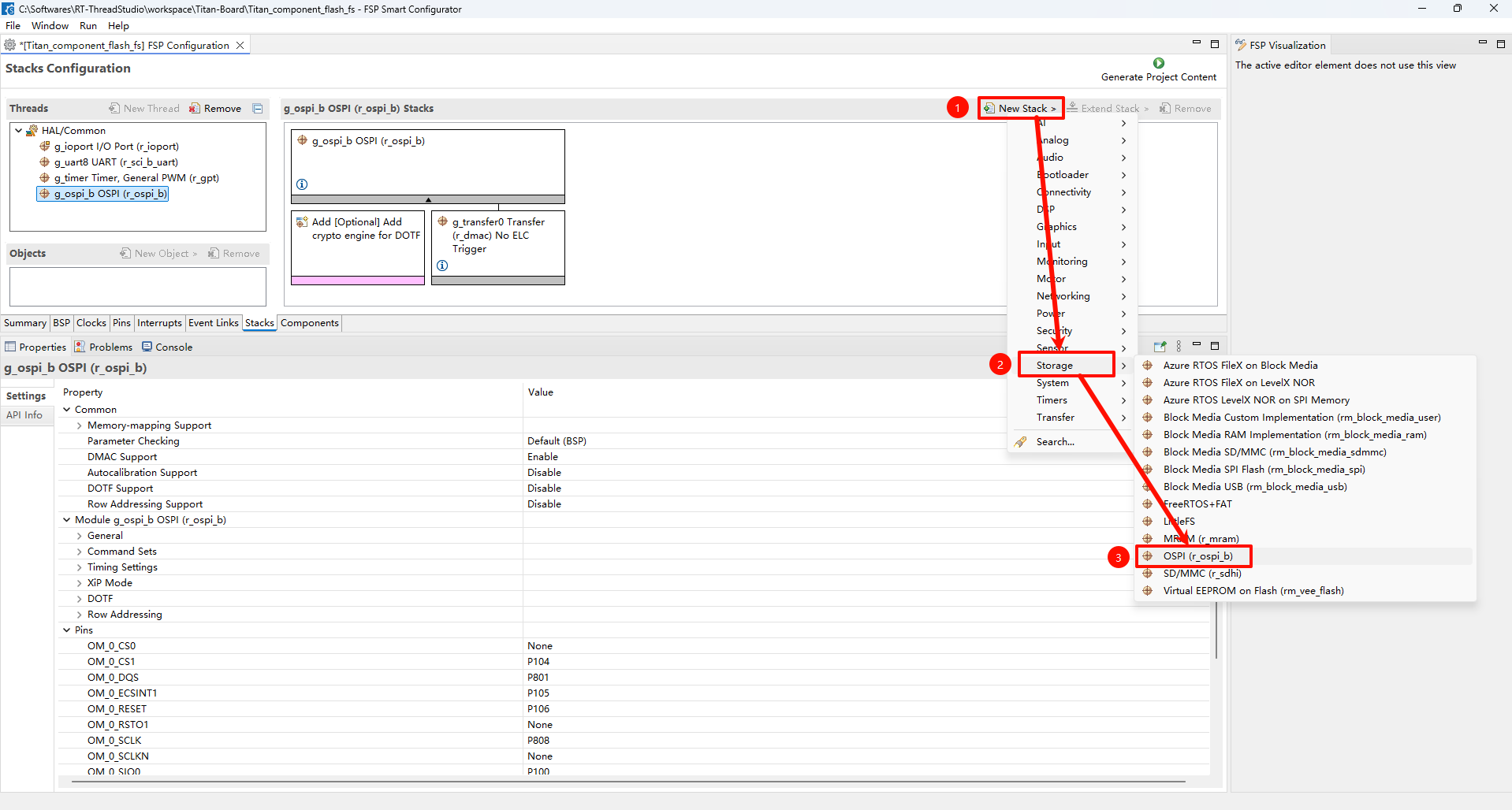The image size is (1512, 810).
Task: Click the Generate Project Content green icon
Action: click(1158, 63)
